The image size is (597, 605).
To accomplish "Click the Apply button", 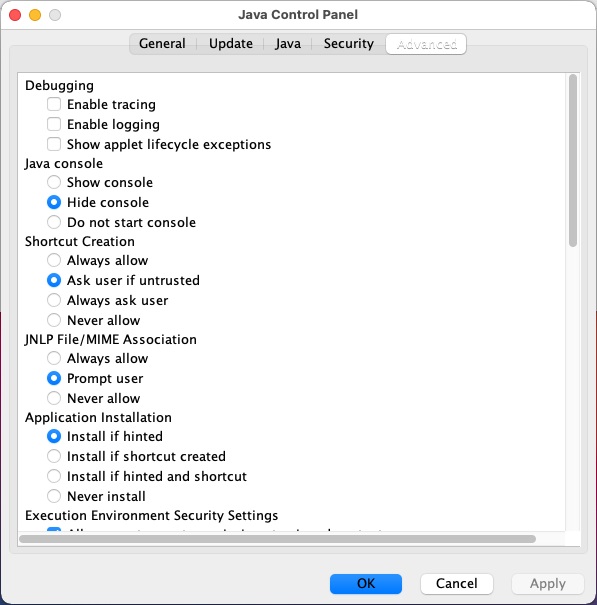I will click(548, 583).
